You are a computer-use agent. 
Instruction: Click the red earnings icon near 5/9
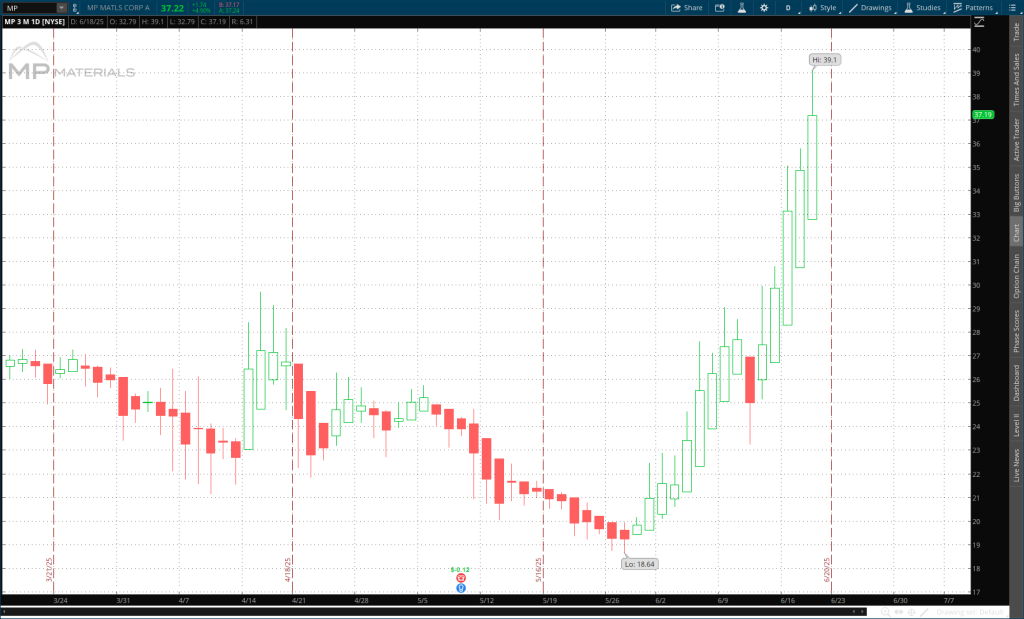tap(461, 578)
